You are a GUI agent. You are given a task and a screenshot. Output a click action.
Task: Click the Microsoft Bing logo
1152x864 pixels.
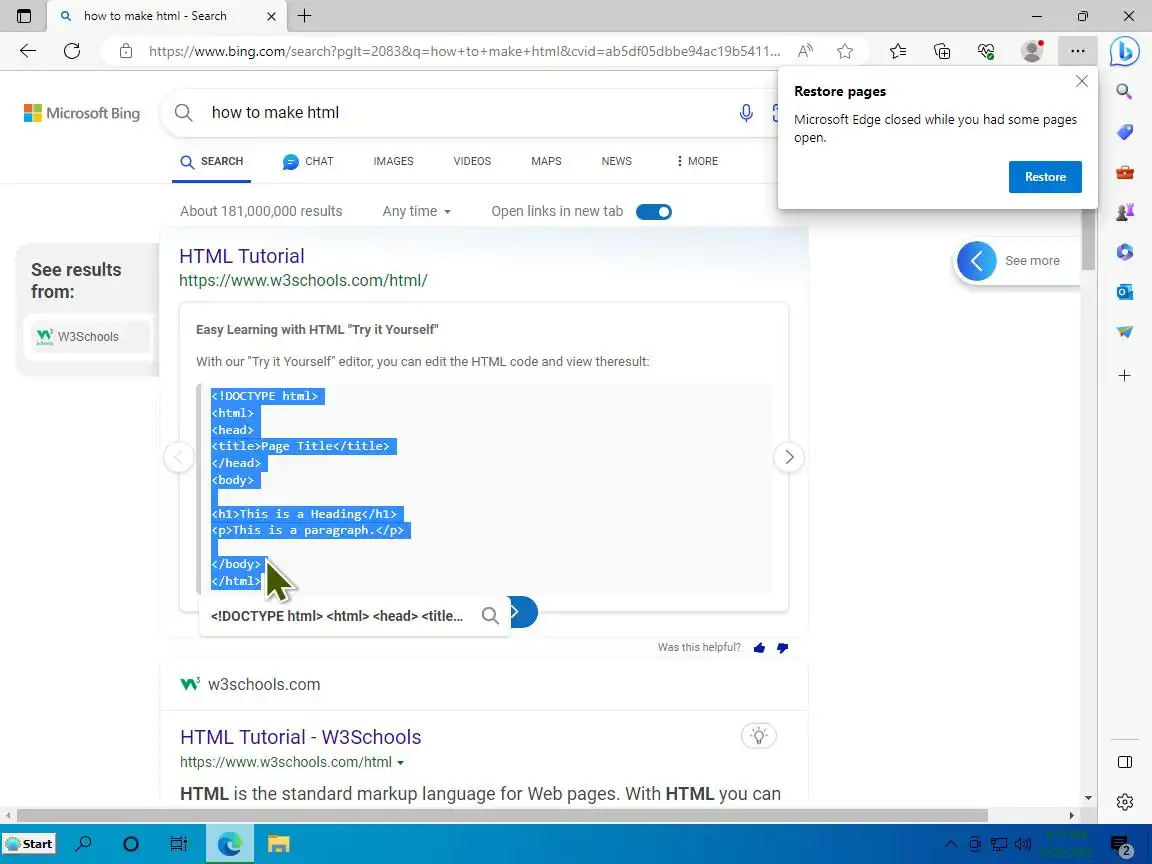(82, 113)
